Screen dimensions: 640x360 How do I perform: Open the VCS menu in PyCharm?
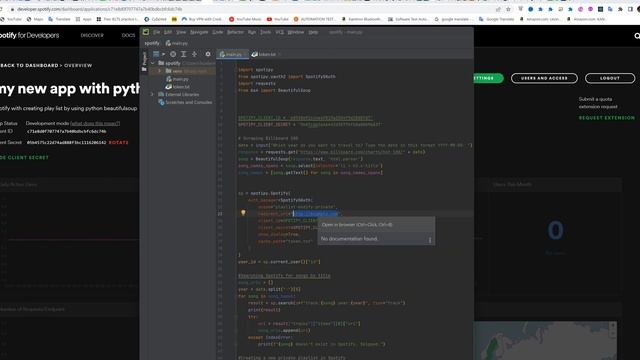click(279, 32)
